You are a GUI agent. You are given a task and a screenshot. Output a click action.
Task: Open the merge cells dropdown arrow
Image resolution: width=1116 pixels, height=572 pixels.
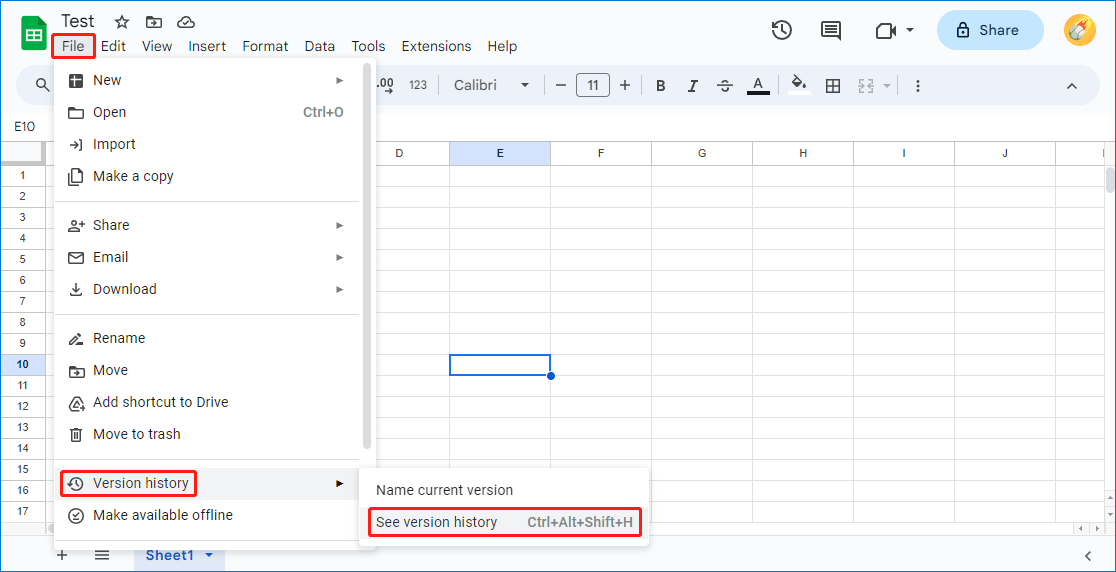pyautogui.click(x=887, y=86)
